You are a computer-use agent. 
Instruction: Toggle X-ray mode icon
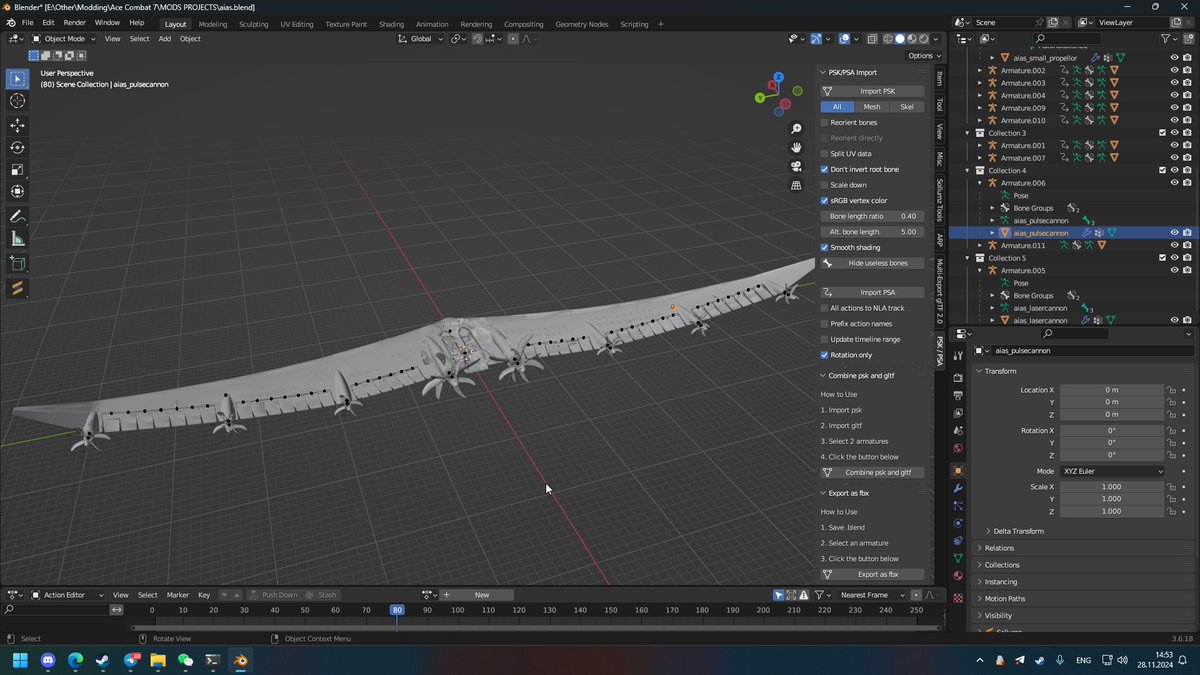[x=872, y=39]
